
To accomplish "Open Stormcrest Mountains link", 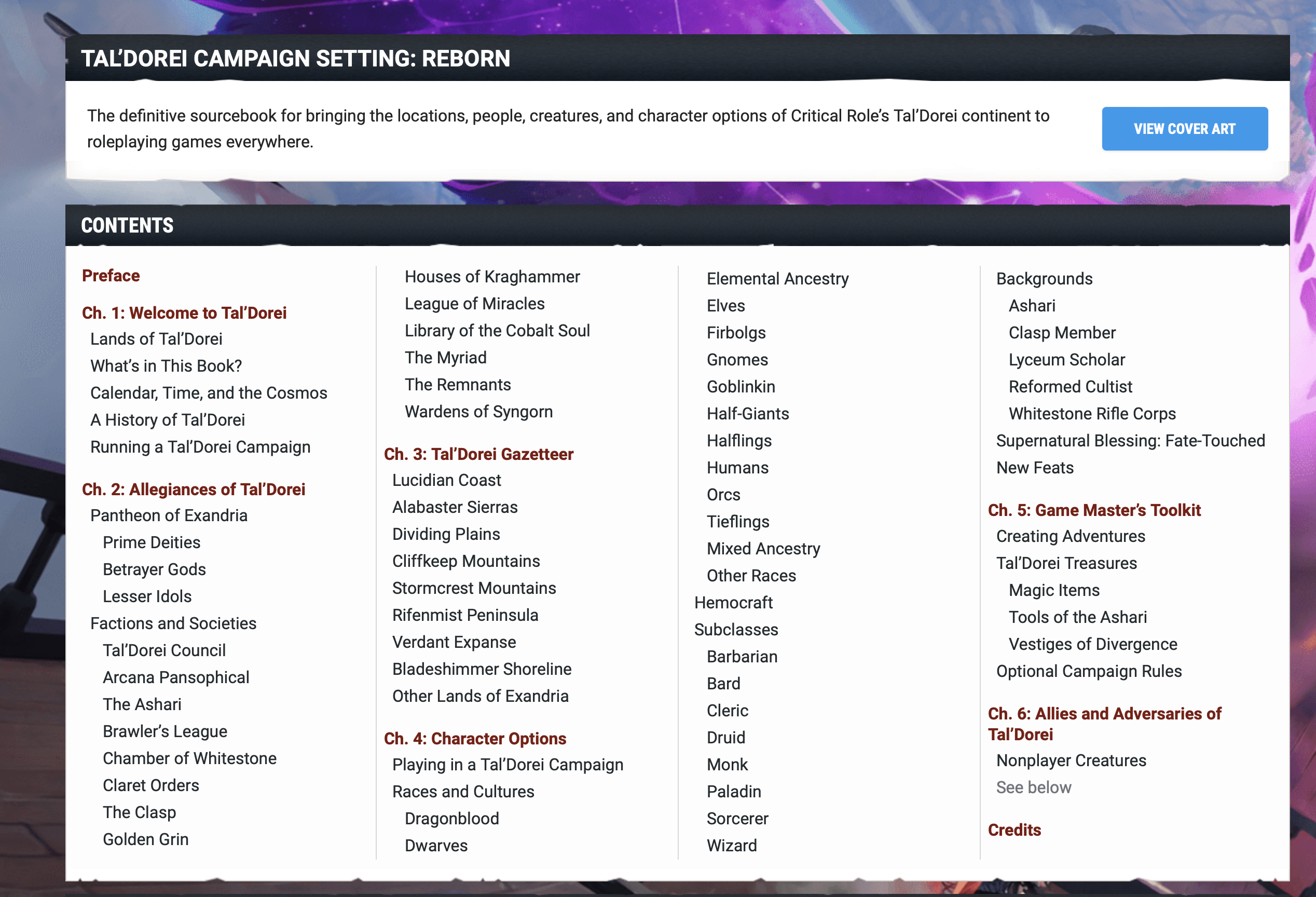I will pos(474,588).
